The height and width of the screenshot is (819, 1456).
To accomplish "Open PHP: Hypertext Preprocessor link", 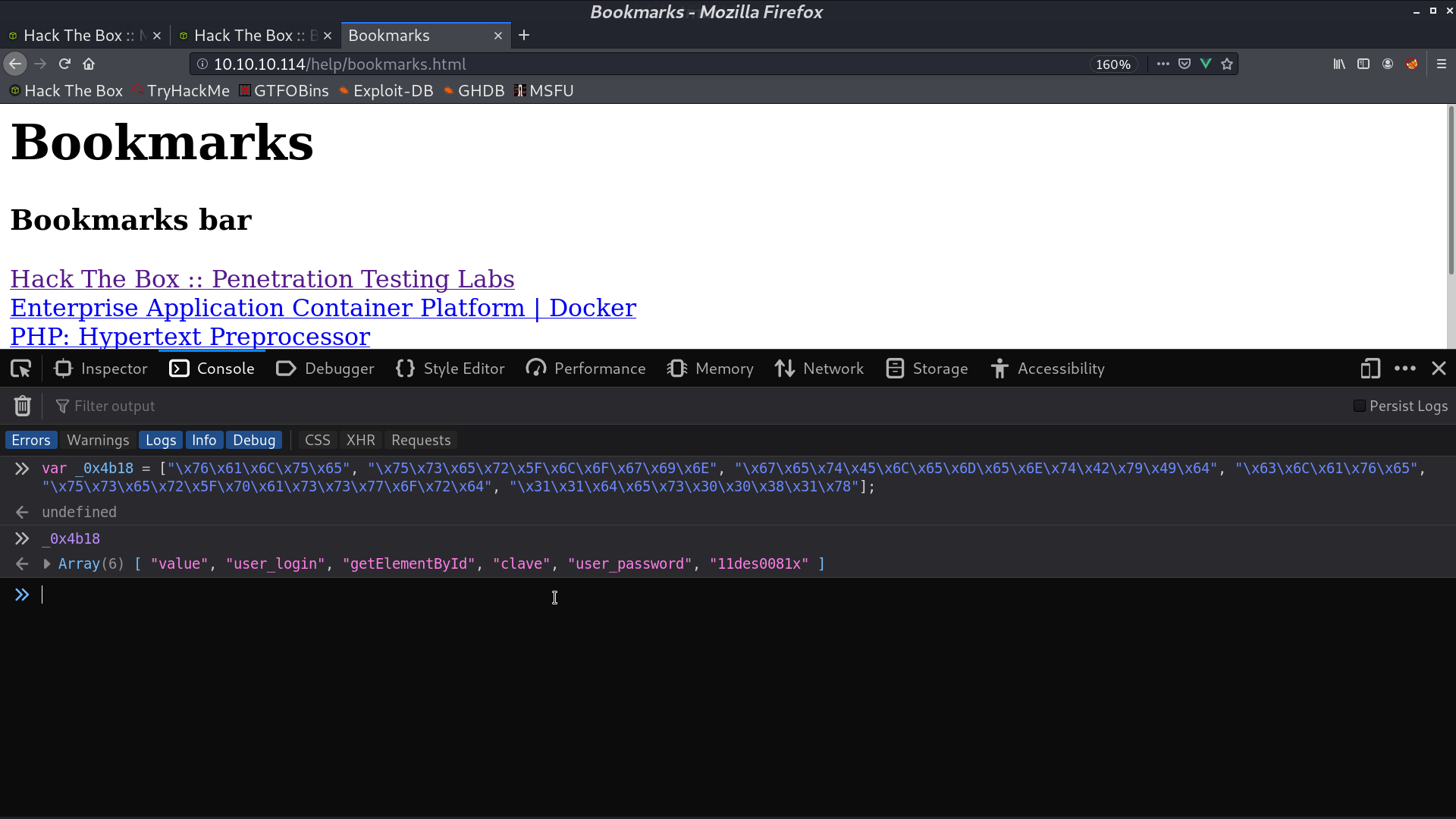I will pos(190,337).
